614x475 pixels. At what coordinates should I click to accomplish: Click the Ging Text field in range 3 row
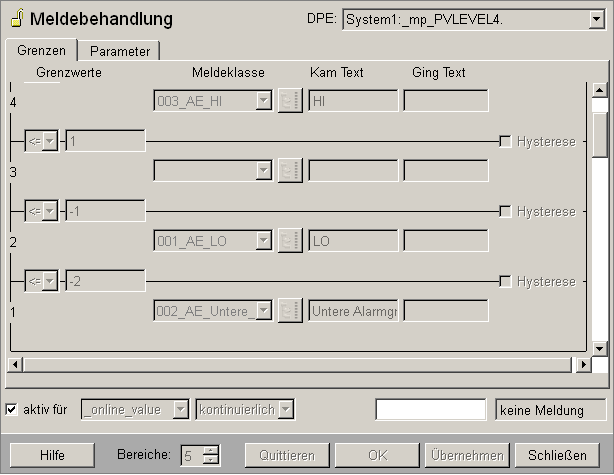click(x=446, y=171)
